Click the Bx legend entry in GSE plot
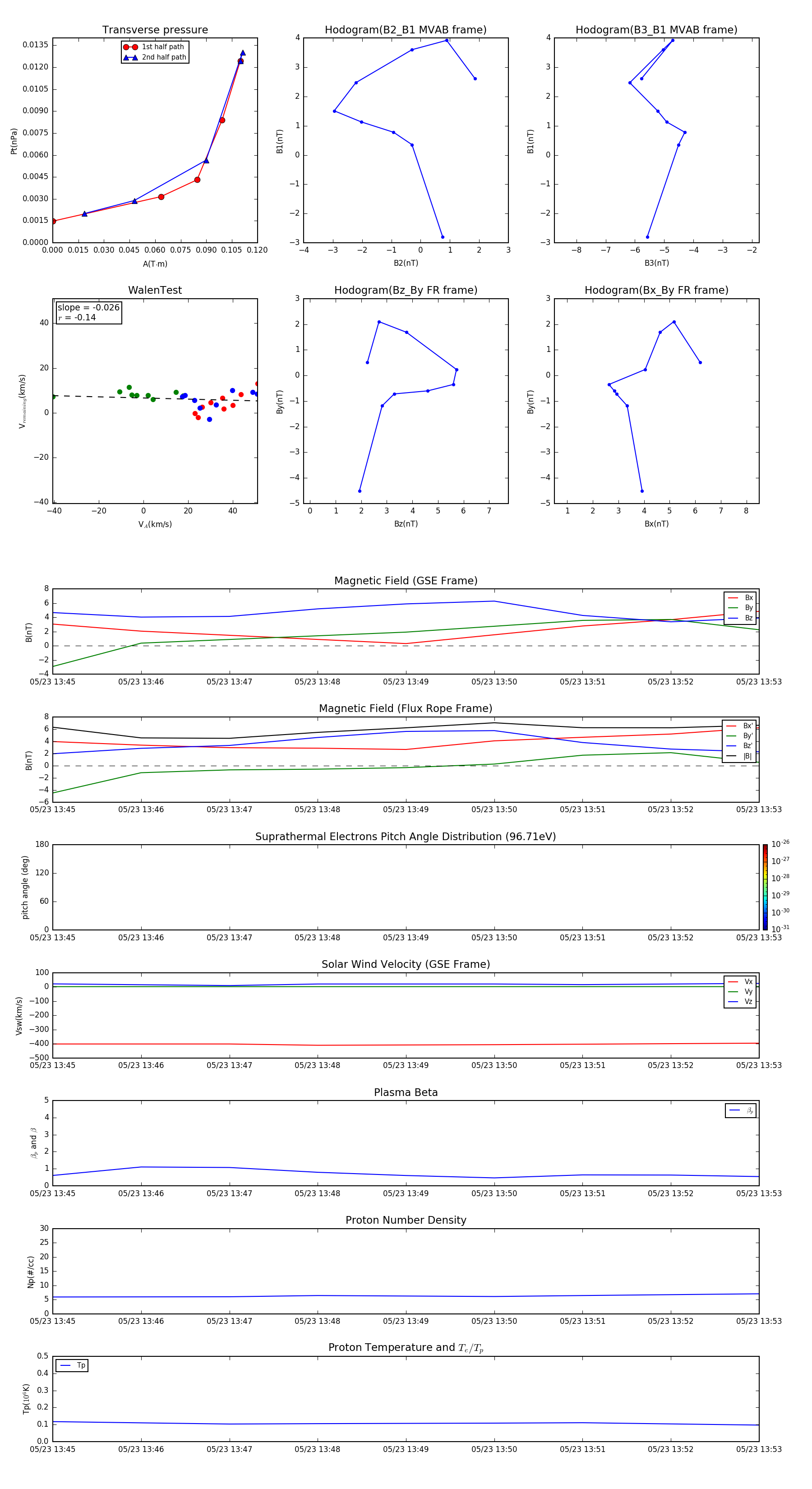Viewport: 812px width, 1489px height. coord(740,598)
